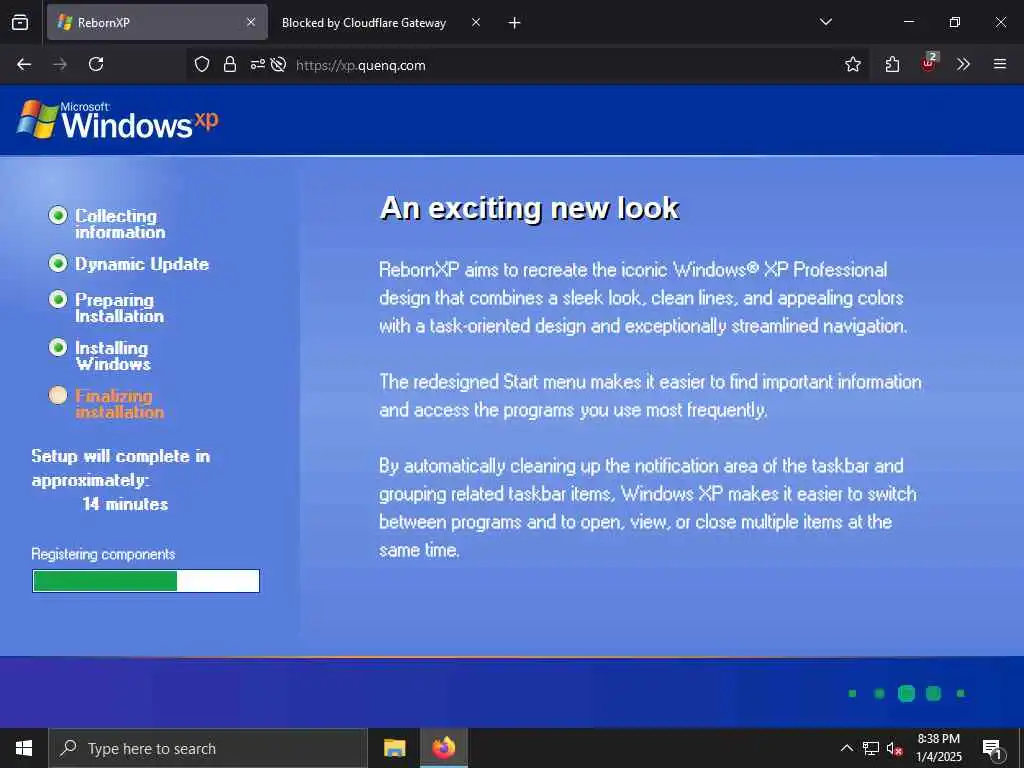Click the Type here to search box
The height and width of the screenshot is (768, 1024).
[208, 748]
